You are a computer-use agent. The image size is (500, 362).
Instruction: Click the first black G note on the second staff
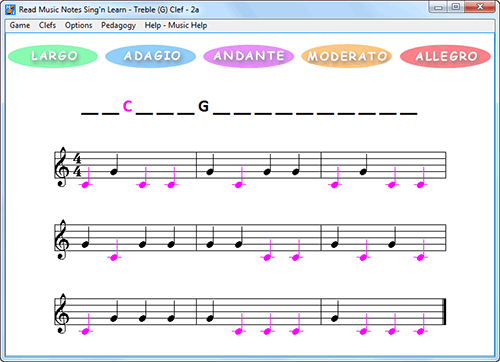pos(86,244)
